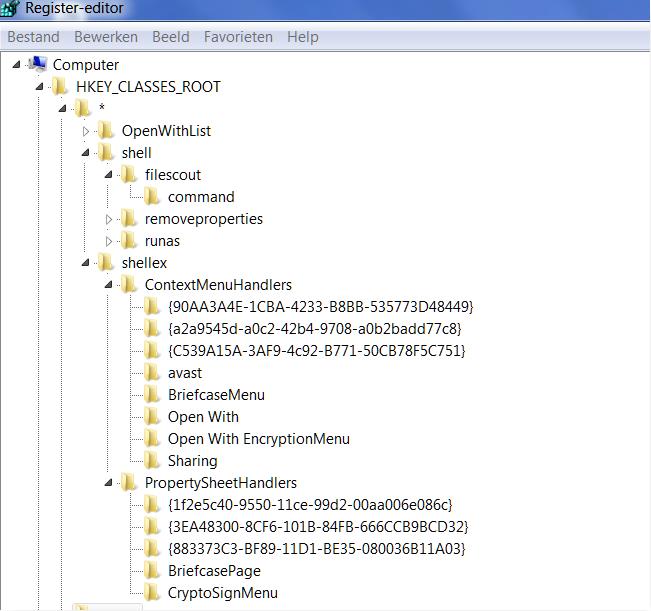Screen dimensions: 651x611
Task: Click the ContextMenuHandlers folder icon
Action: pos(129,285)
